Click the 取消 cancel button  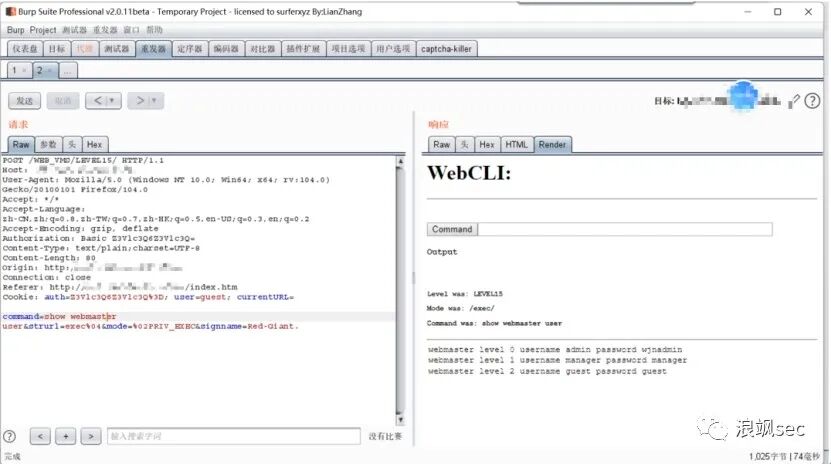click(x=63, y=101)
